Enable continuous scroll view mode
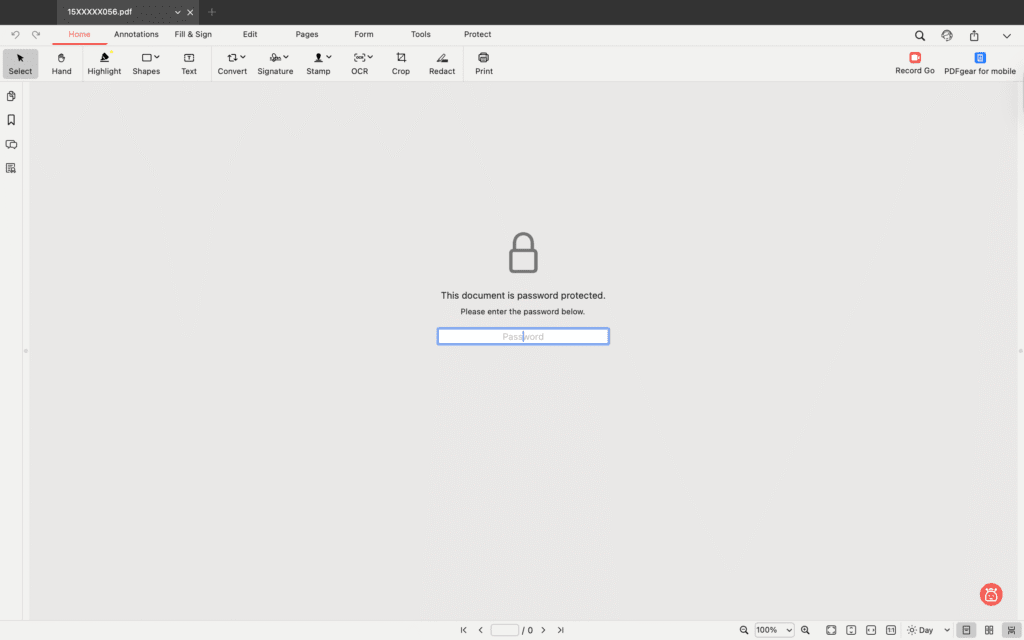The image size is (1024, 640). (1011, 630)
